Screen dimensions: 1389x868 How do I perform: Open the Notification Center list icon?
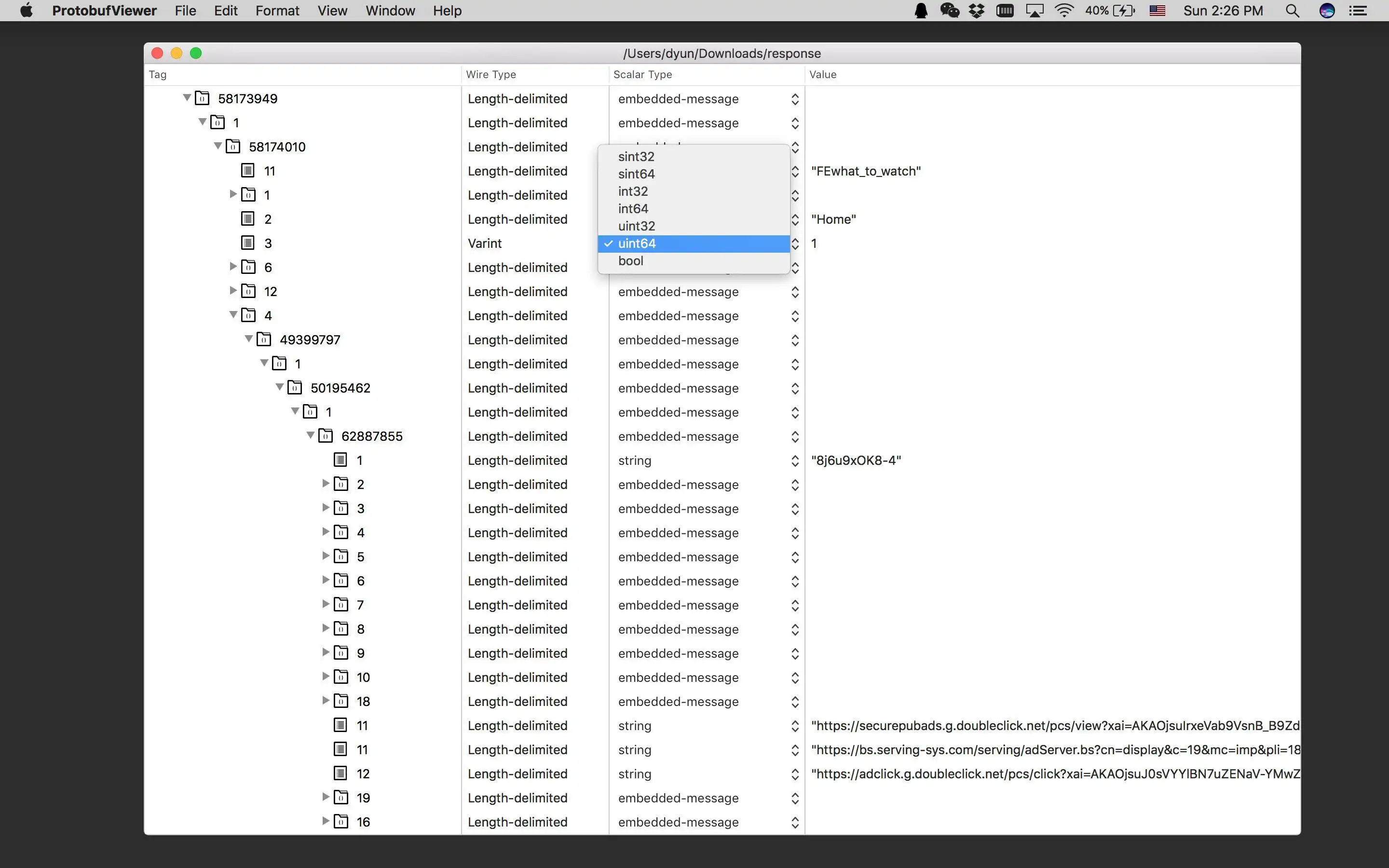(x=1358, y=11)
